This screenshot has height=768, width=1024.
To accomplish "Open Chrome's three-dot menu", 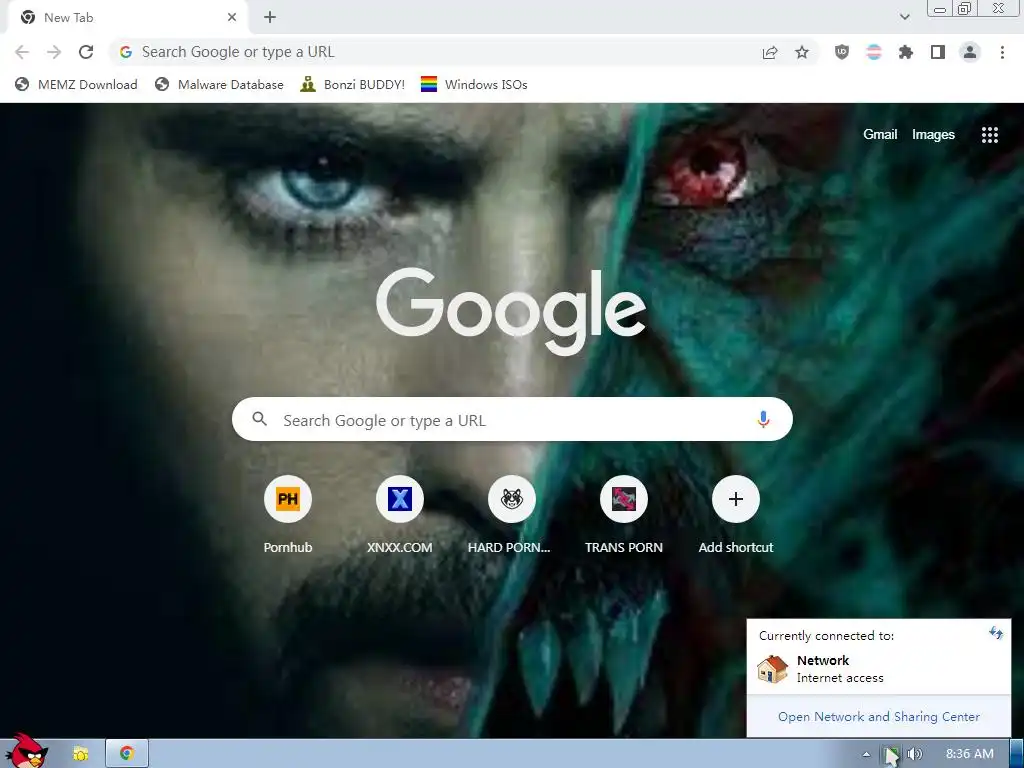I will (1002, 52).
